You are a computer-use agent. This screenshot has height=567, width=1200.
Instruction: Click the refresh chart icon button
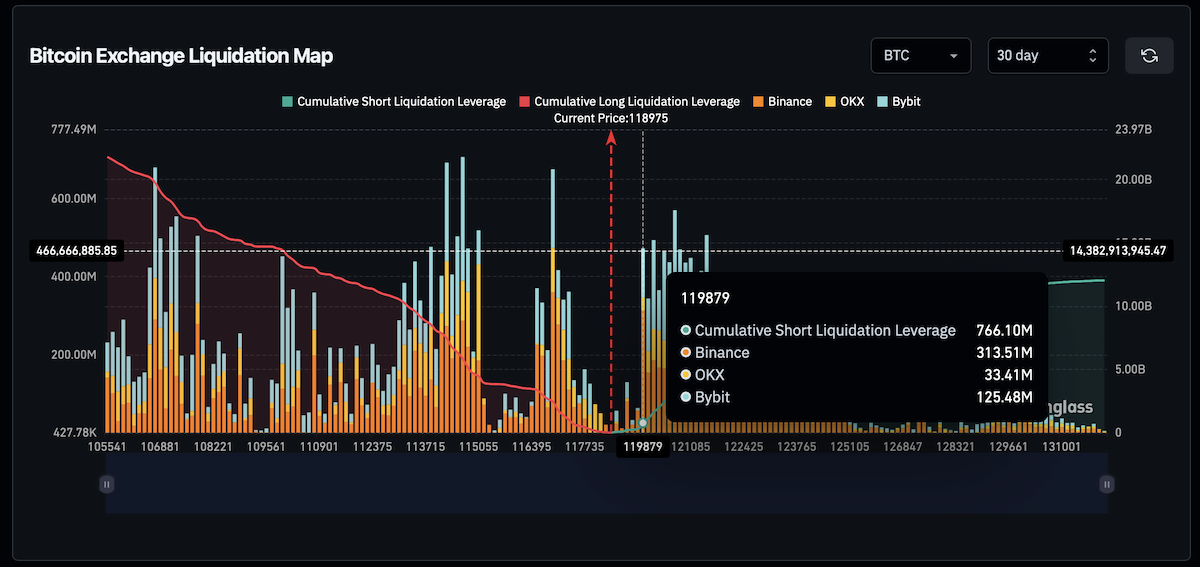point(1149,55)
